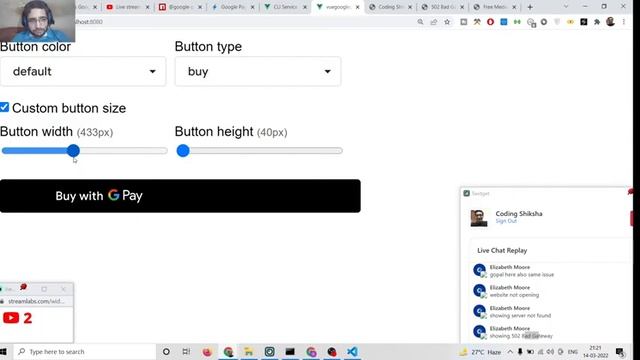
Task: Open the notification center icon
Action: [620, 352]
